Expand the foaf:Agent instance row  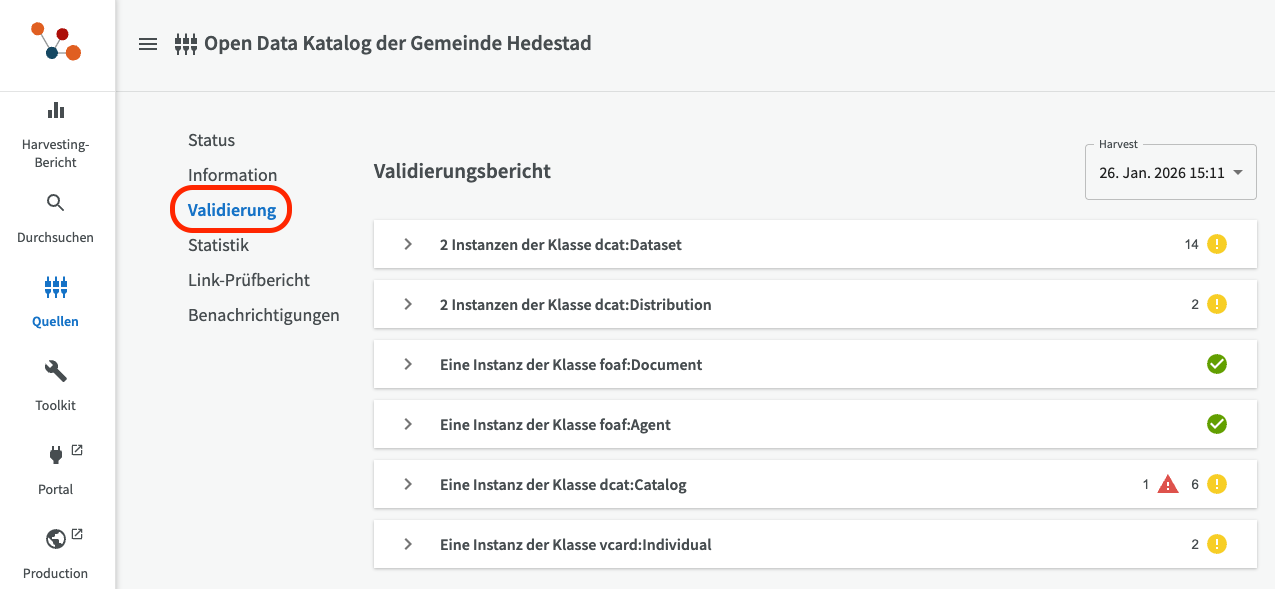pos(408,424)
